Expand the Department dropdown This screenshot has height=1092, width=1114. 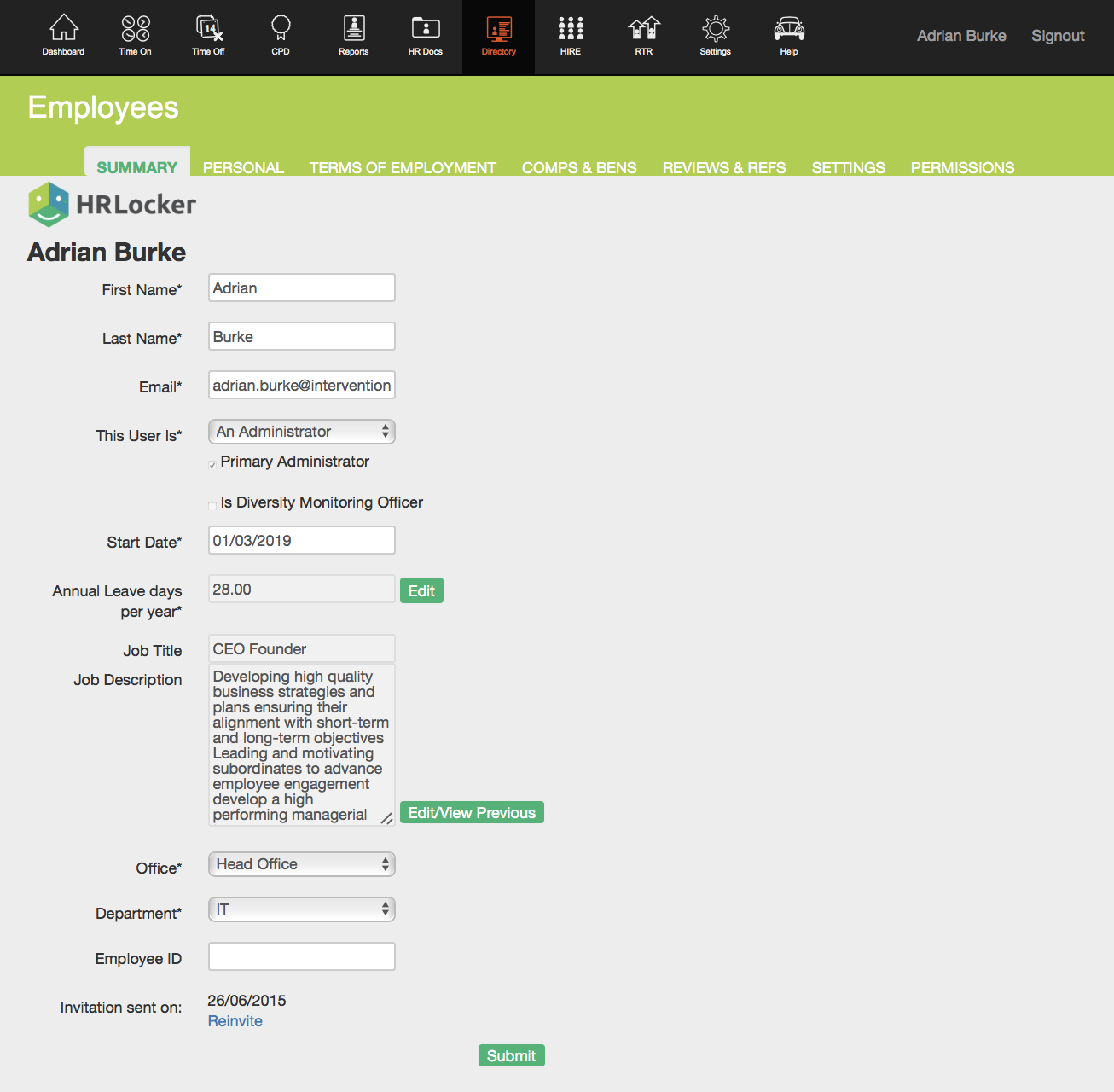click(x=301, y=909)
